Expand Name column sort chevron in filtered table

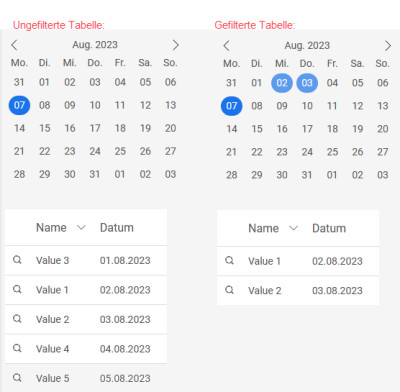tap(293, 228)
